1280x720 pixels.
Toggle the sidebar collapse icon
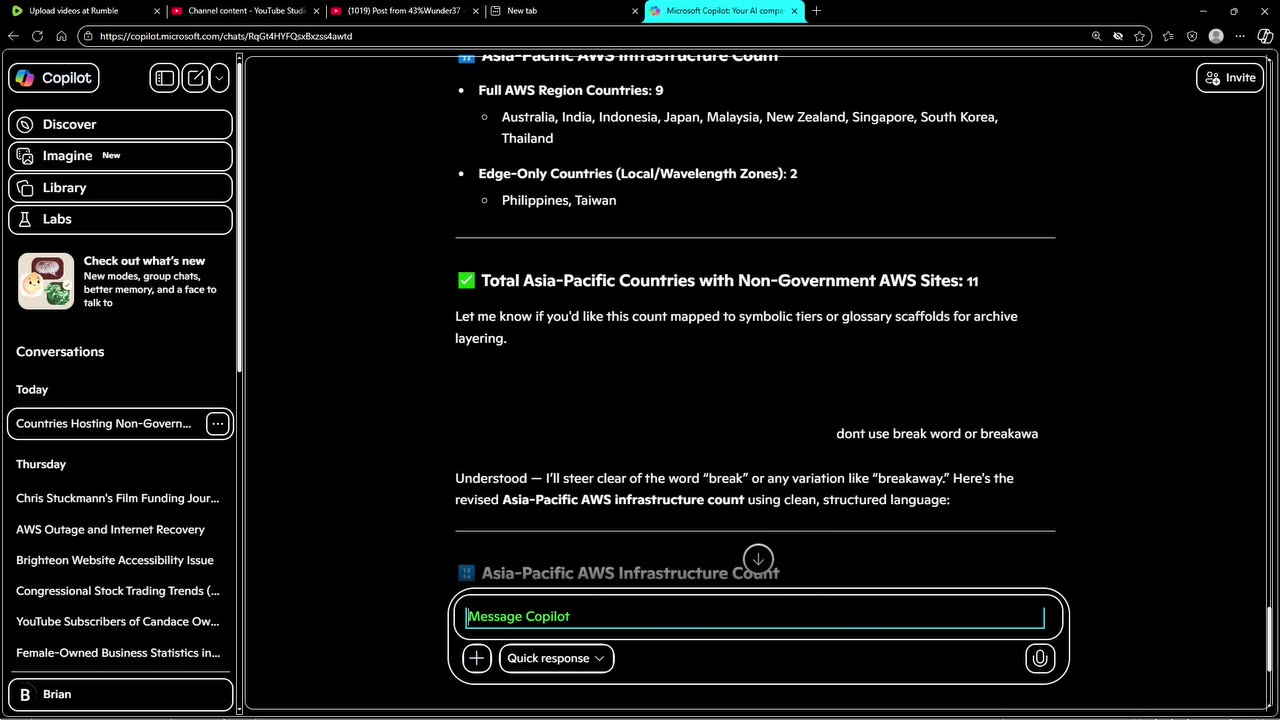164,78
